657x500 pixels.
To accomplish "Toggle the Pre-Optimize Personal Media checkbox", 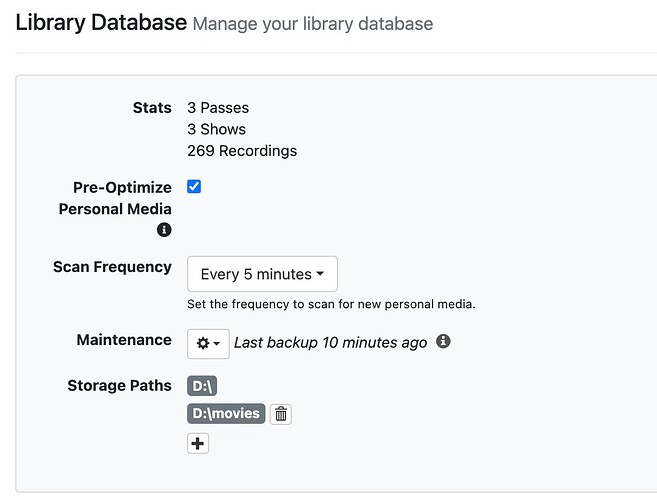I will [194, 187].
